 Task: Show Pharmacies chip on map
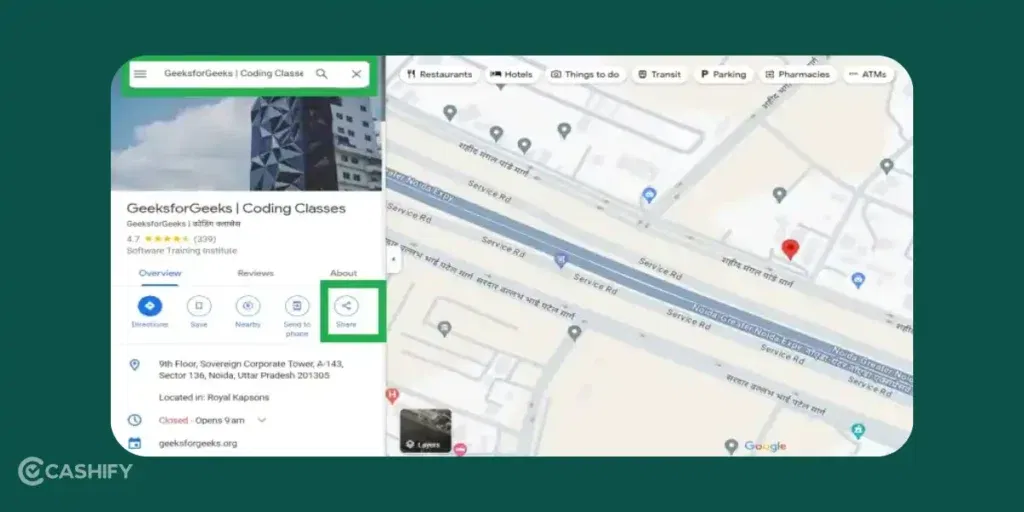[798, 74]
